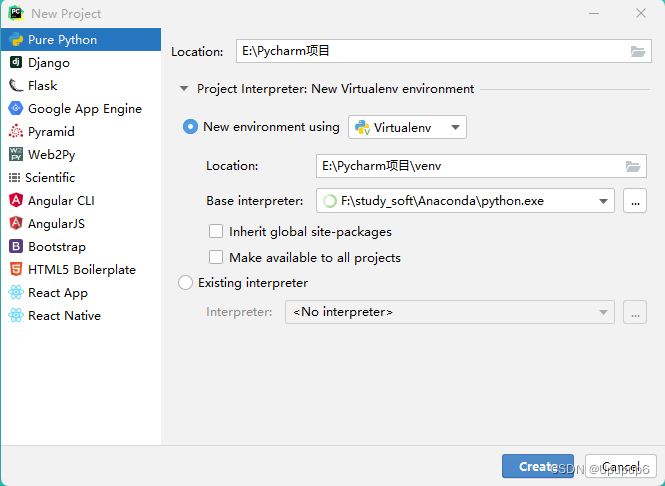Choose React App project type
The image size is (665, 486).
(81, 292)
